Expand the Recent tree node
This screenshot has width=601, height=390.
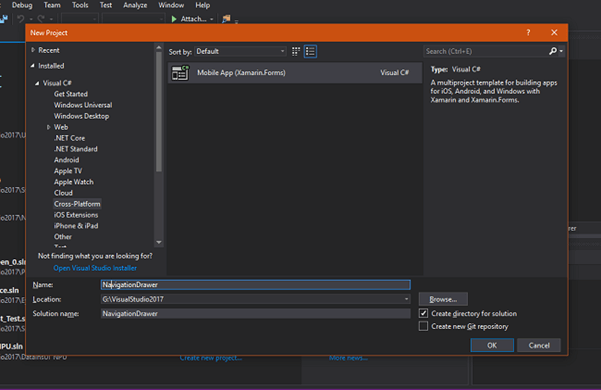(x=33, y=50)
